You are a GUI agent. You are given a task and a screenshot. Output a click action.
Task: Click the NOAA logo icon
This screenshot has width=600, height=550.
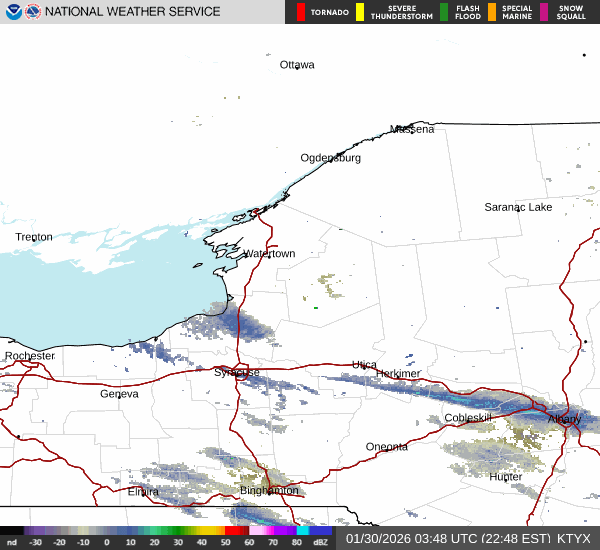point(11,12)
